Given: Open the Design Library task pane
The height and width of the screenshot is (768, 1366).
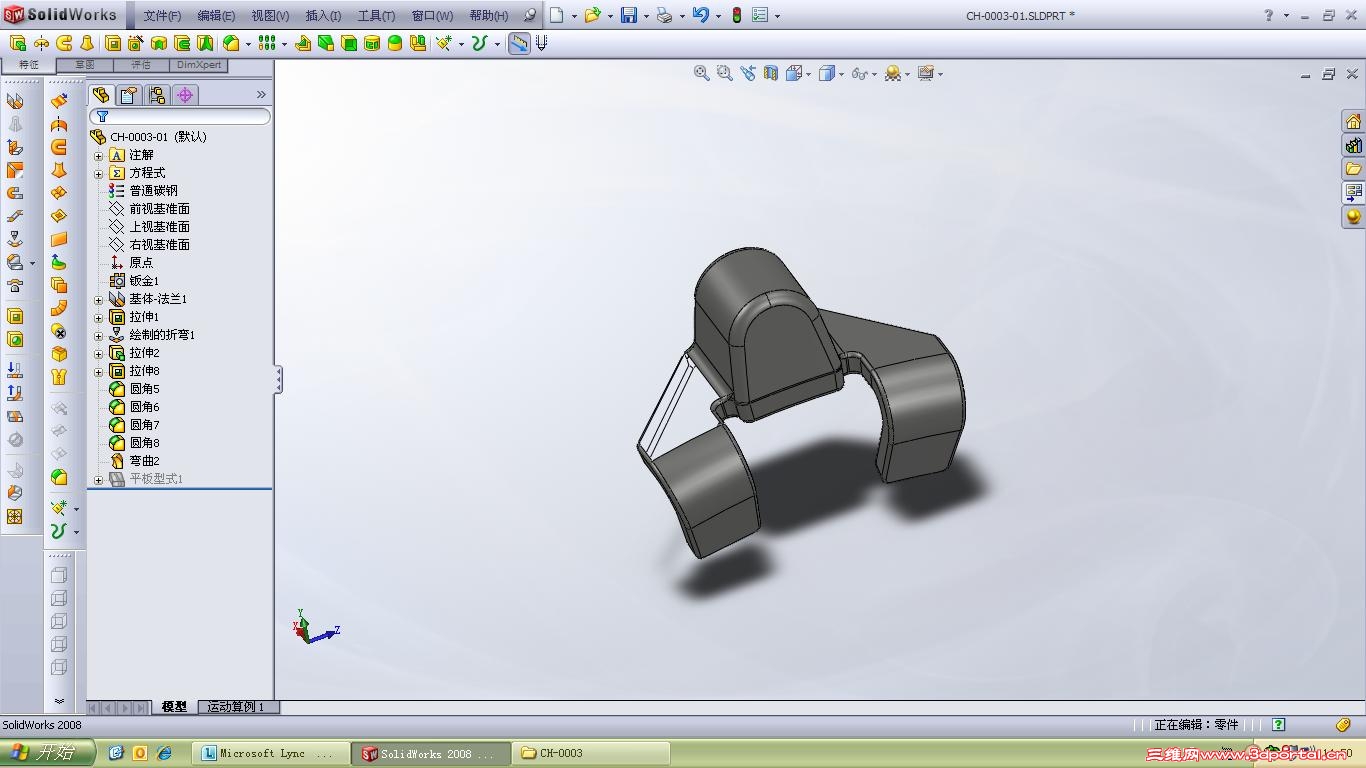Looking at the screenshot, I should point(1353,145).
